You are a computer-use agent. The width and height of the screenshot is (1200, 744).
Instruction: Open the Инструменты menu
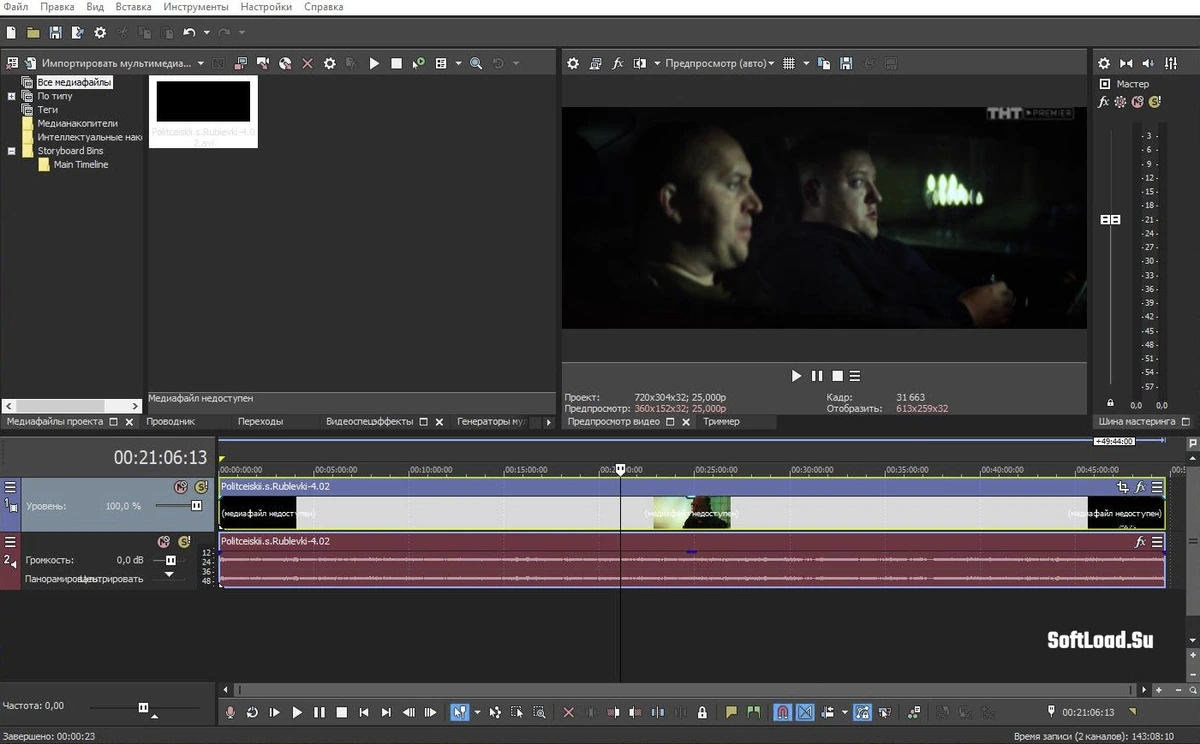pyautogui.click(x=198, y=7)
